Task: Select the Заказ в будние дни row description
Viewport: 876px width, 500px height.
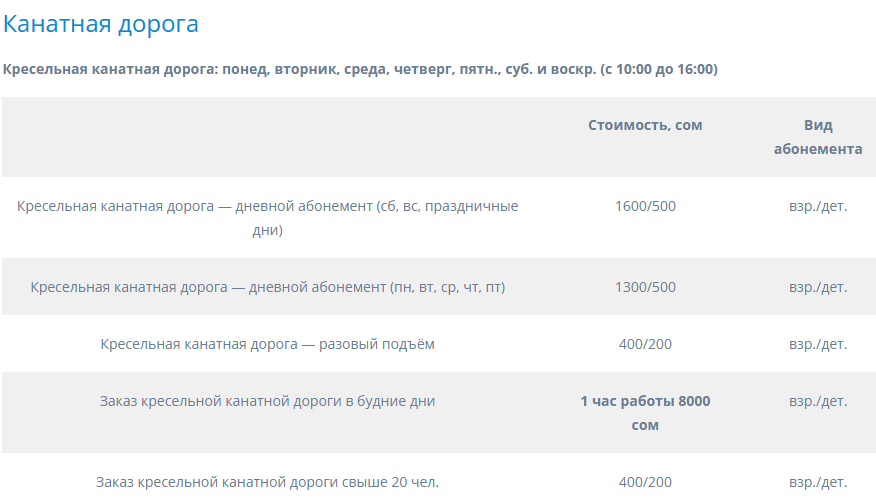Action: (268, 401)
